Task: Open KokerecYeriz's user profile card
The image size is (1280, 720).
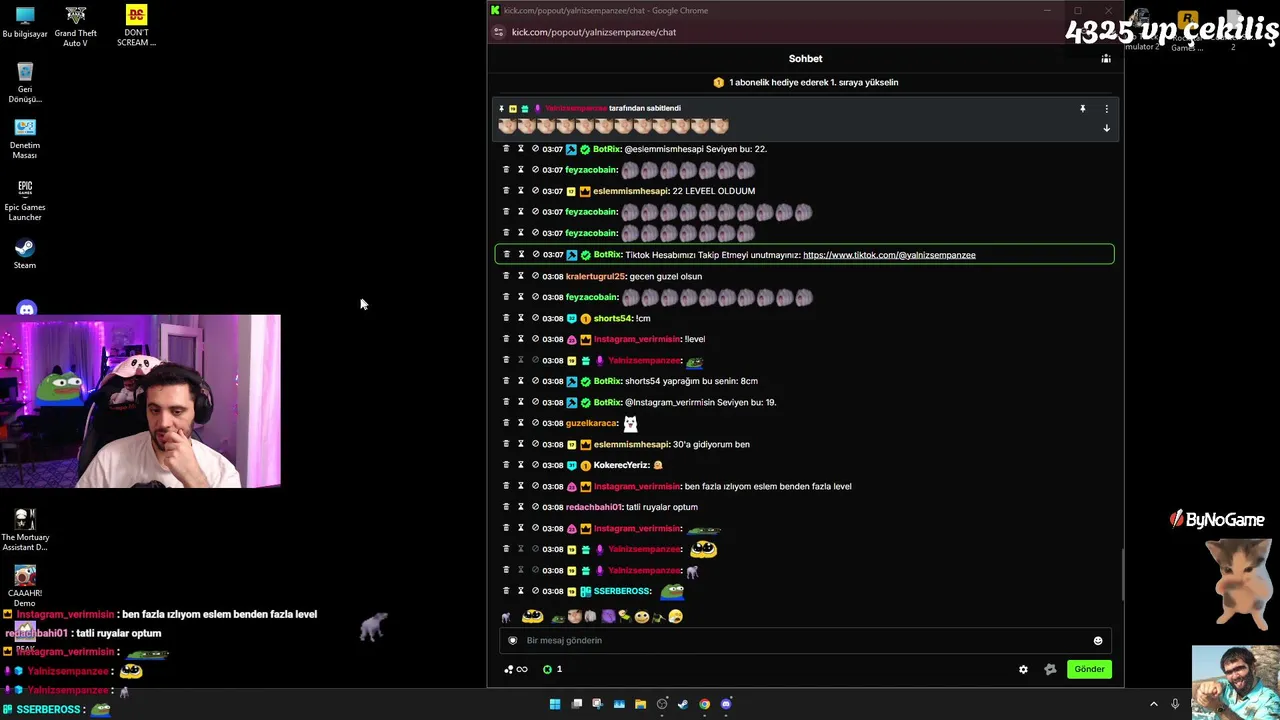Action: coord(621,465)
